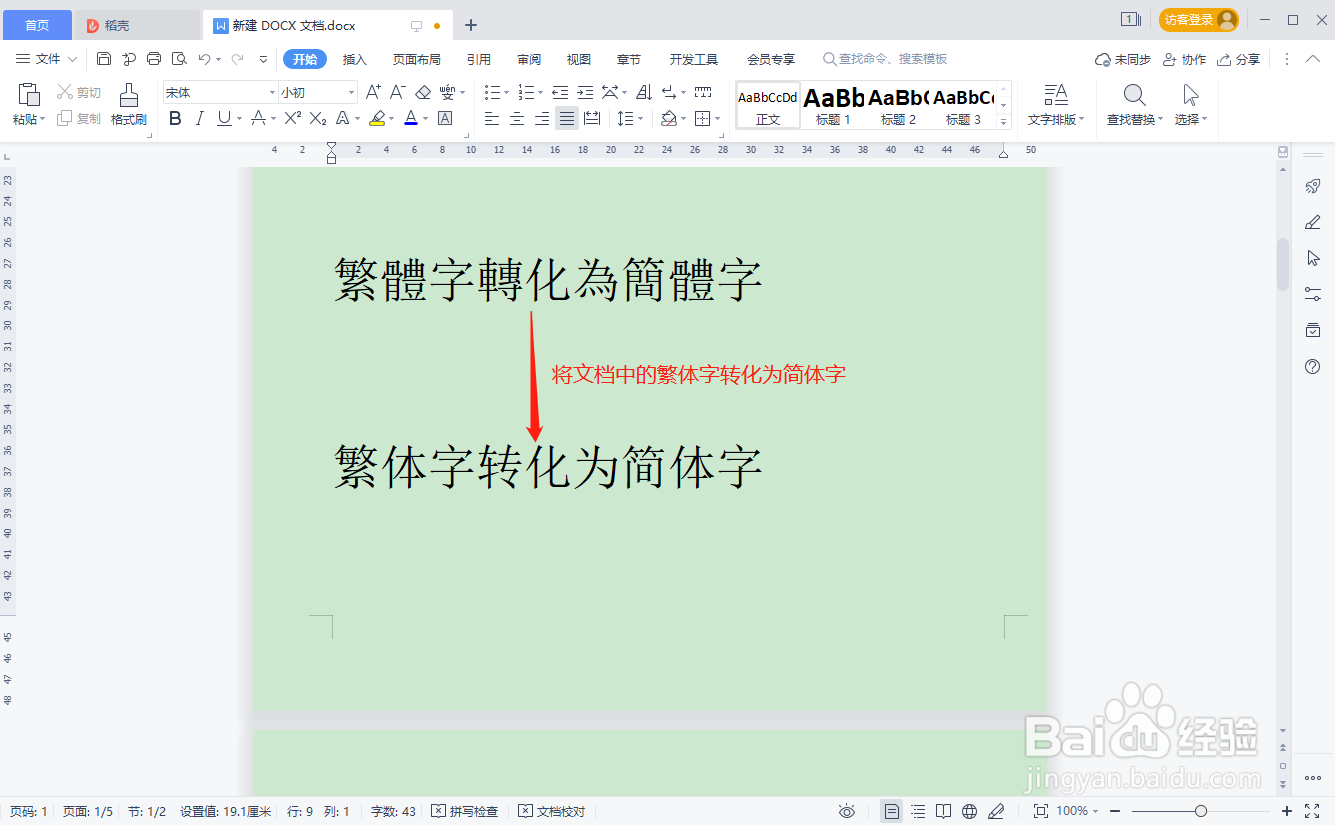Screen dimensions: 1335x825
Task: Switch to Outline view in status bar
Action: pyautogui.click(x=918, y=811)
